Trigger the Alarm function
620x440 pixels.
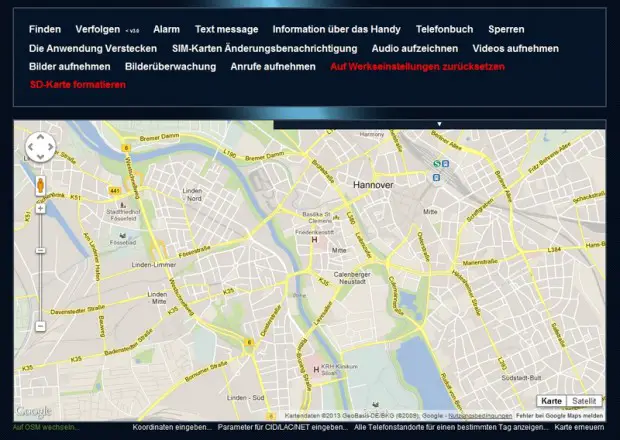pos(166,29)
